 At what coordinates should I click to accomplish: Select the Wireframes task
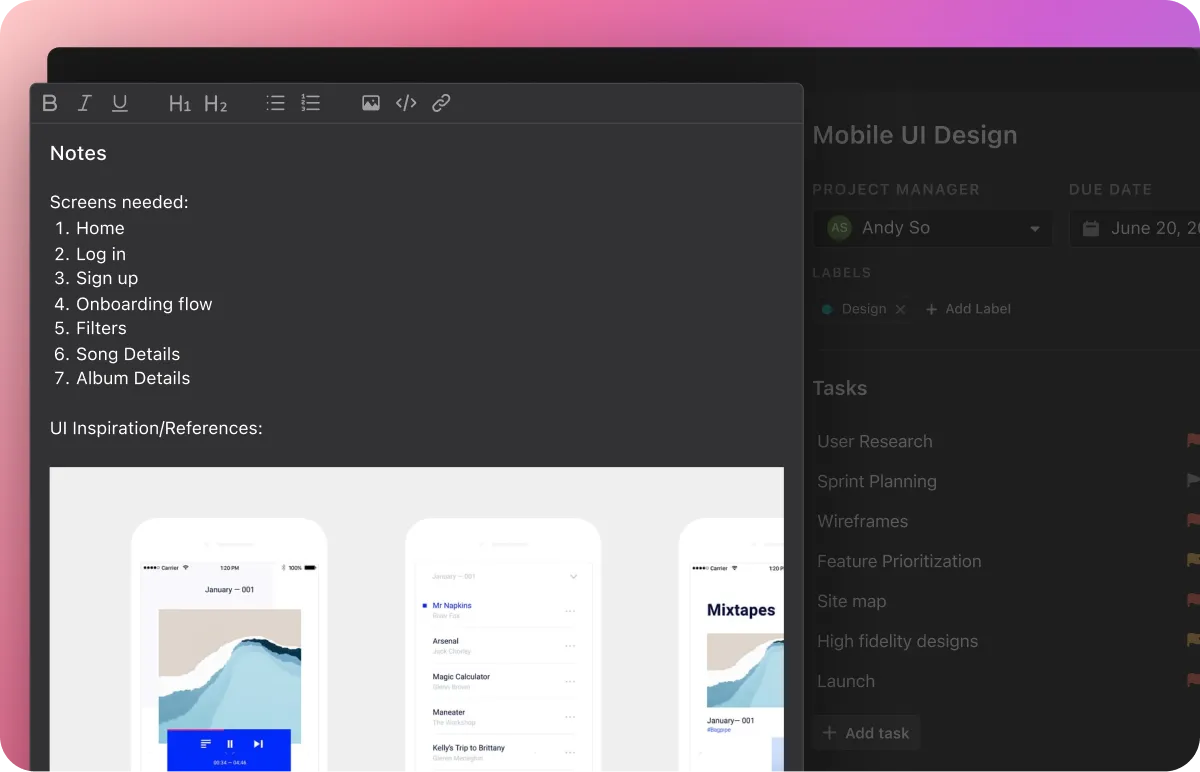(862, 521)
